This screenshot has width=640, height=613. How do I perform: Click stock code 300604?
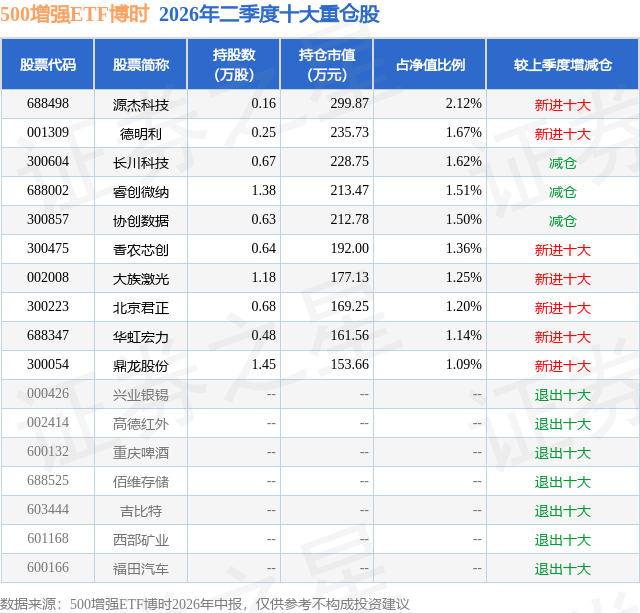(x=48, y=162)
